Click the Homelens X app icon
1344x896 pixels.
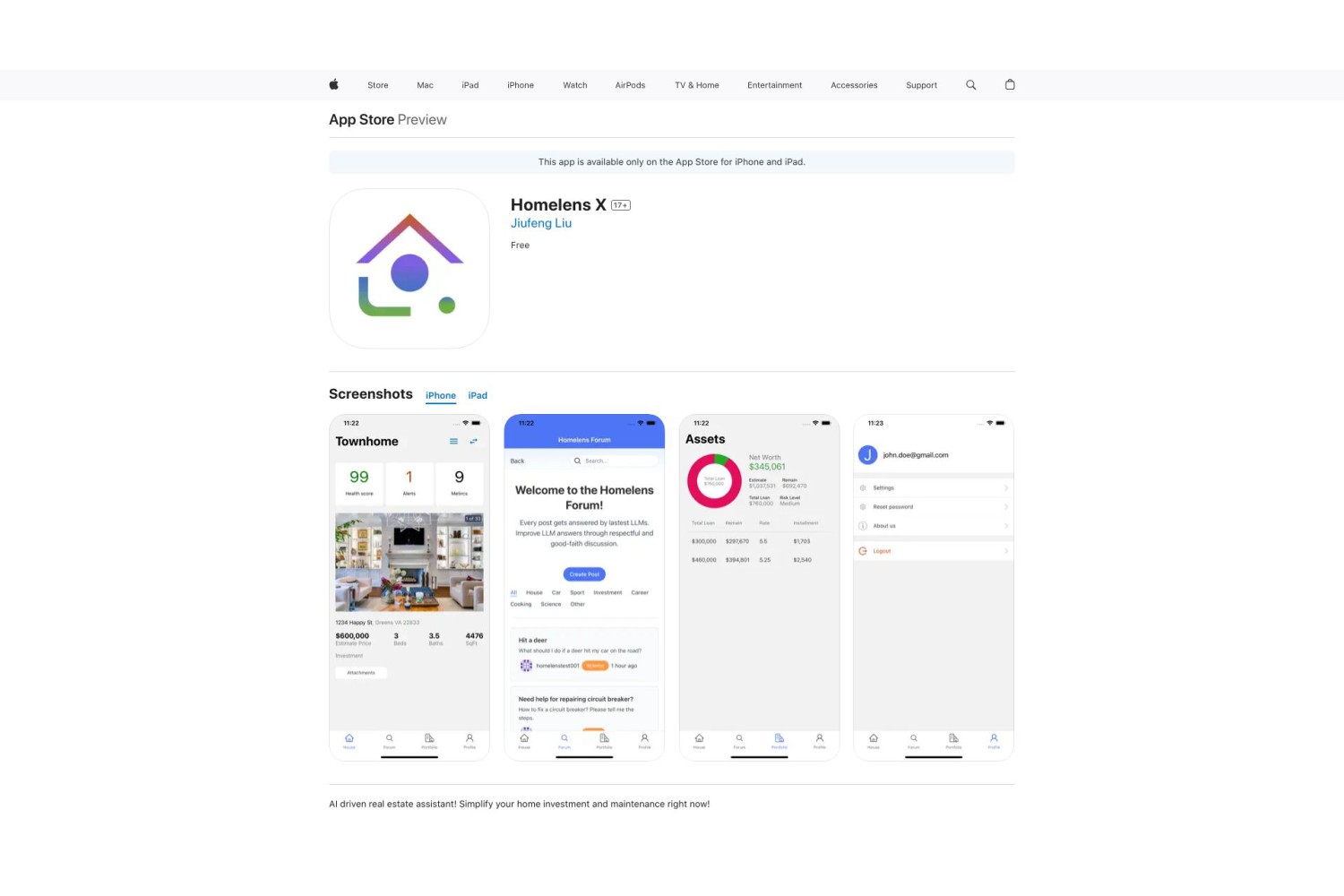click(409, 269)
